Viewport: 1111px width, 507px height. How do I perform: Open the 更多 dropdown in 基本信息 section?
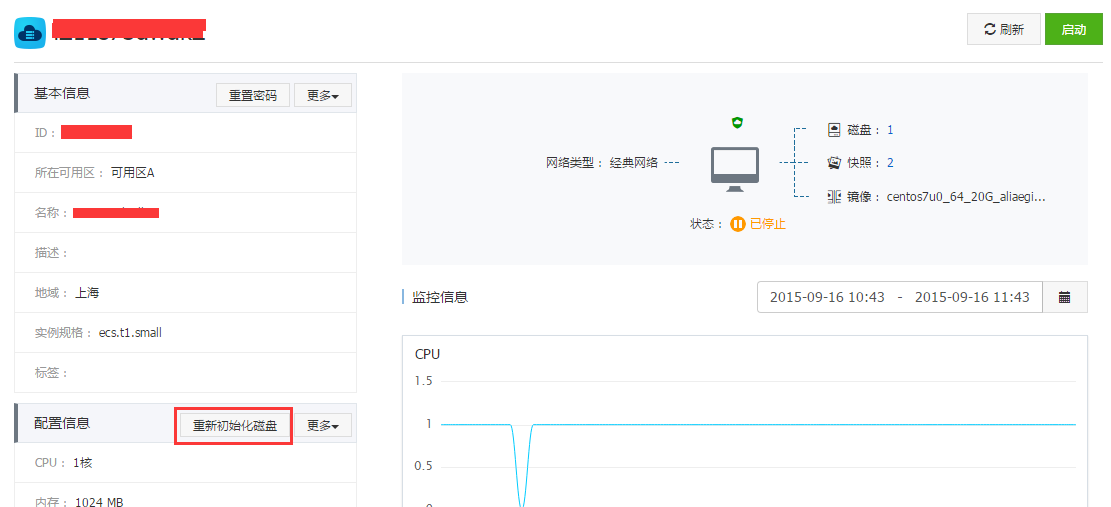[x=322, y=96]
